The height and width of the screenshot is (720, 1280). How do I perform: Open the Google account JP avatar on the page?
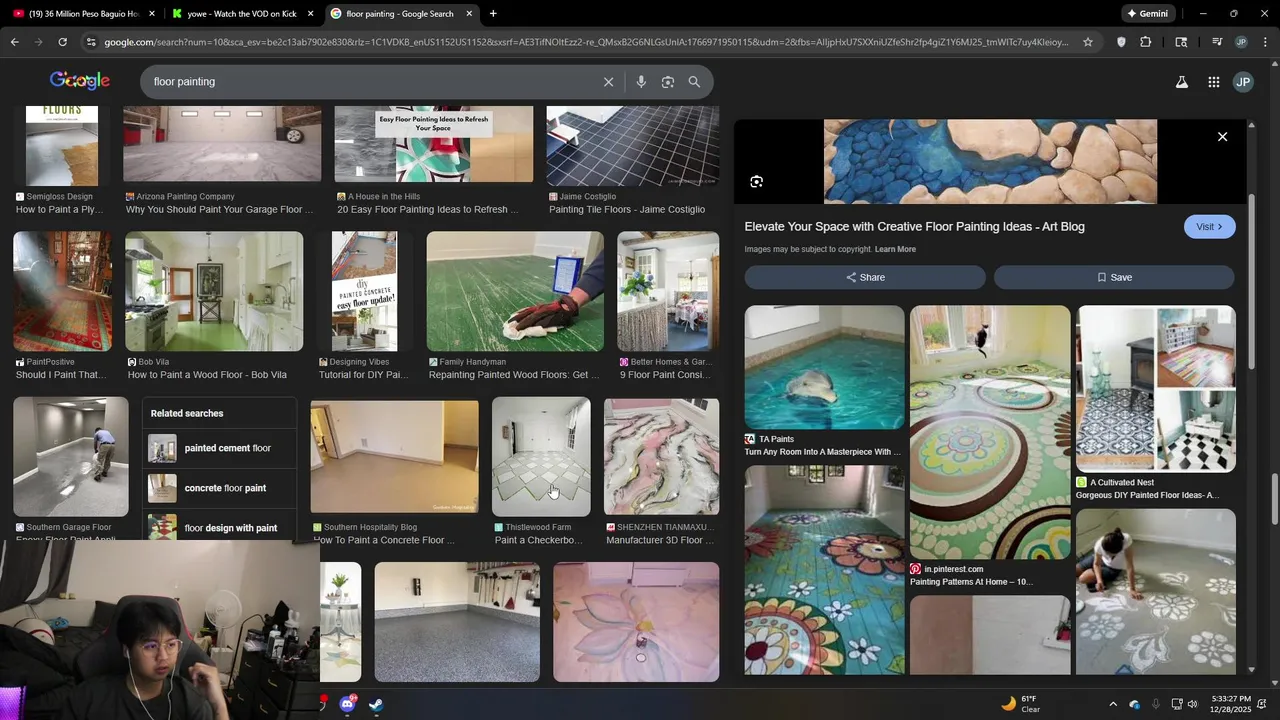[x=1243, y=82]
